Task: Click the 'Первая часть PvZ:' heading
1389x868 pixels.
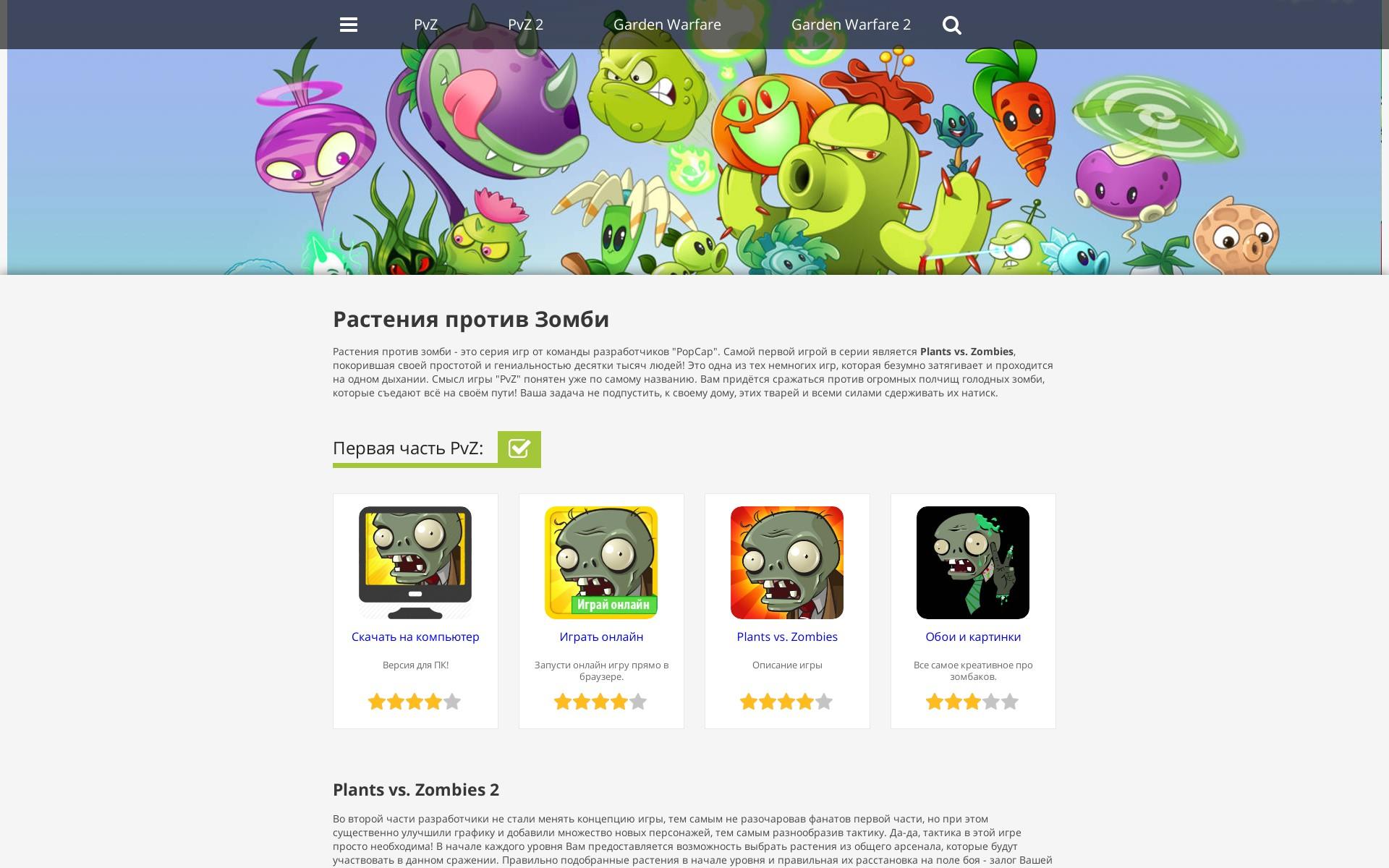Action: tap(408, 448)
